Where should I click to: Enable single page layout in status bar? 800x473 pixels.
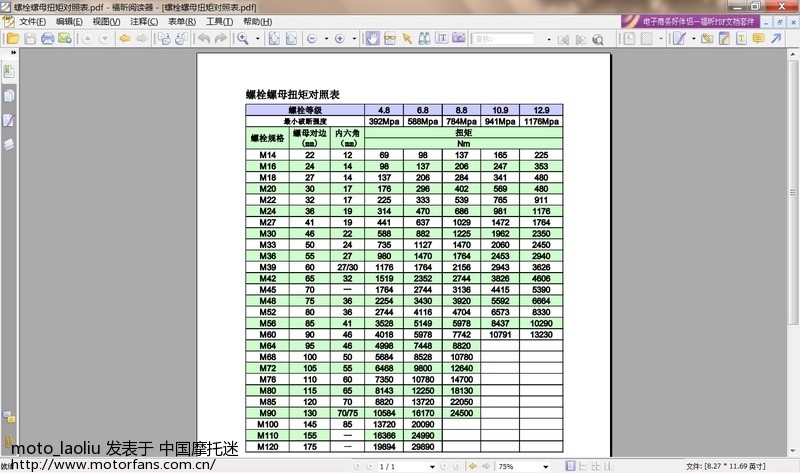[571, 466]
